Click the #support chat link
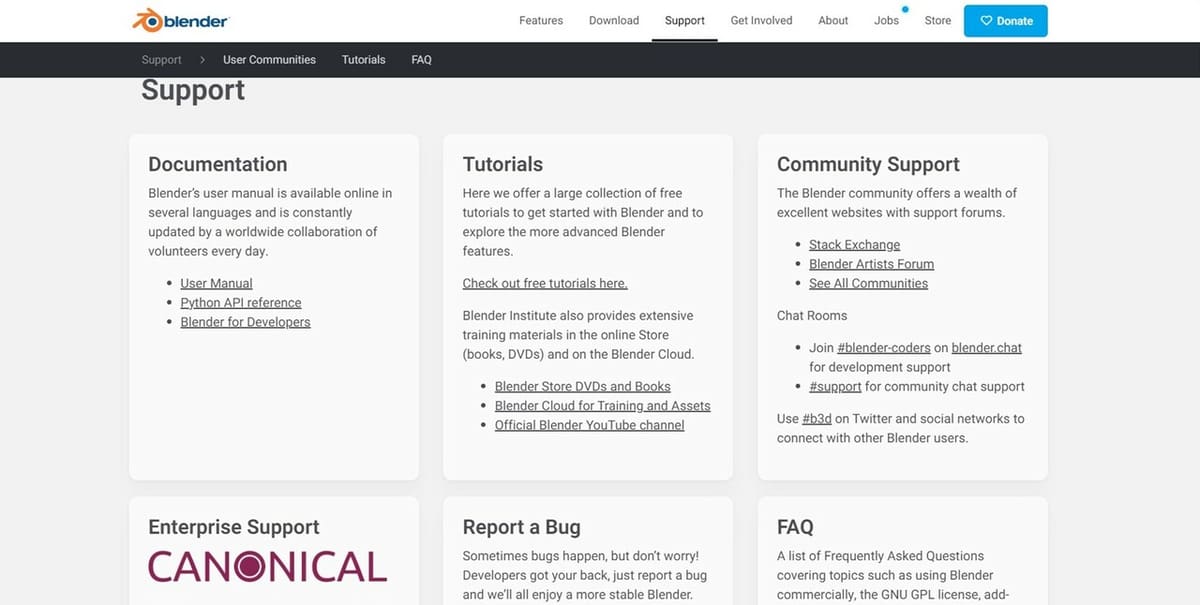Image resolution: width=1200 pixels, height=605 pixels. coord(835,387)
